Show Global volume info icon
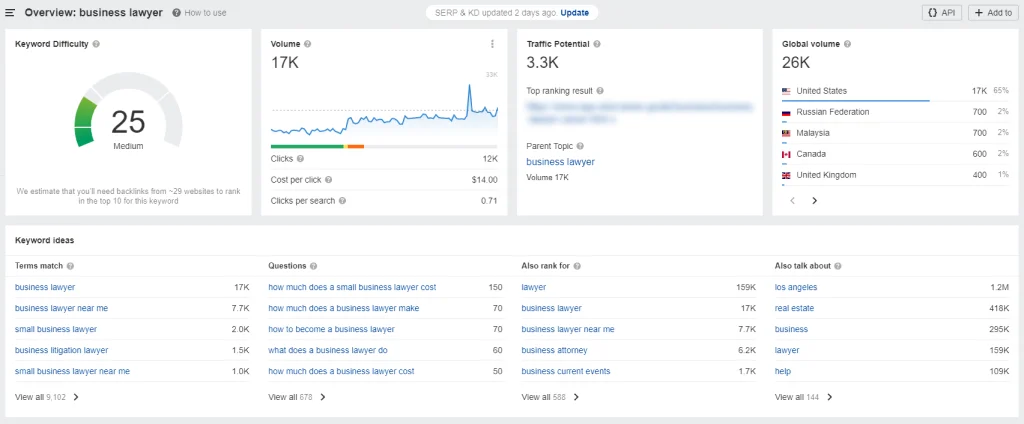The image size is (1024, 424). pyautogui.click(x=847, y=44)
